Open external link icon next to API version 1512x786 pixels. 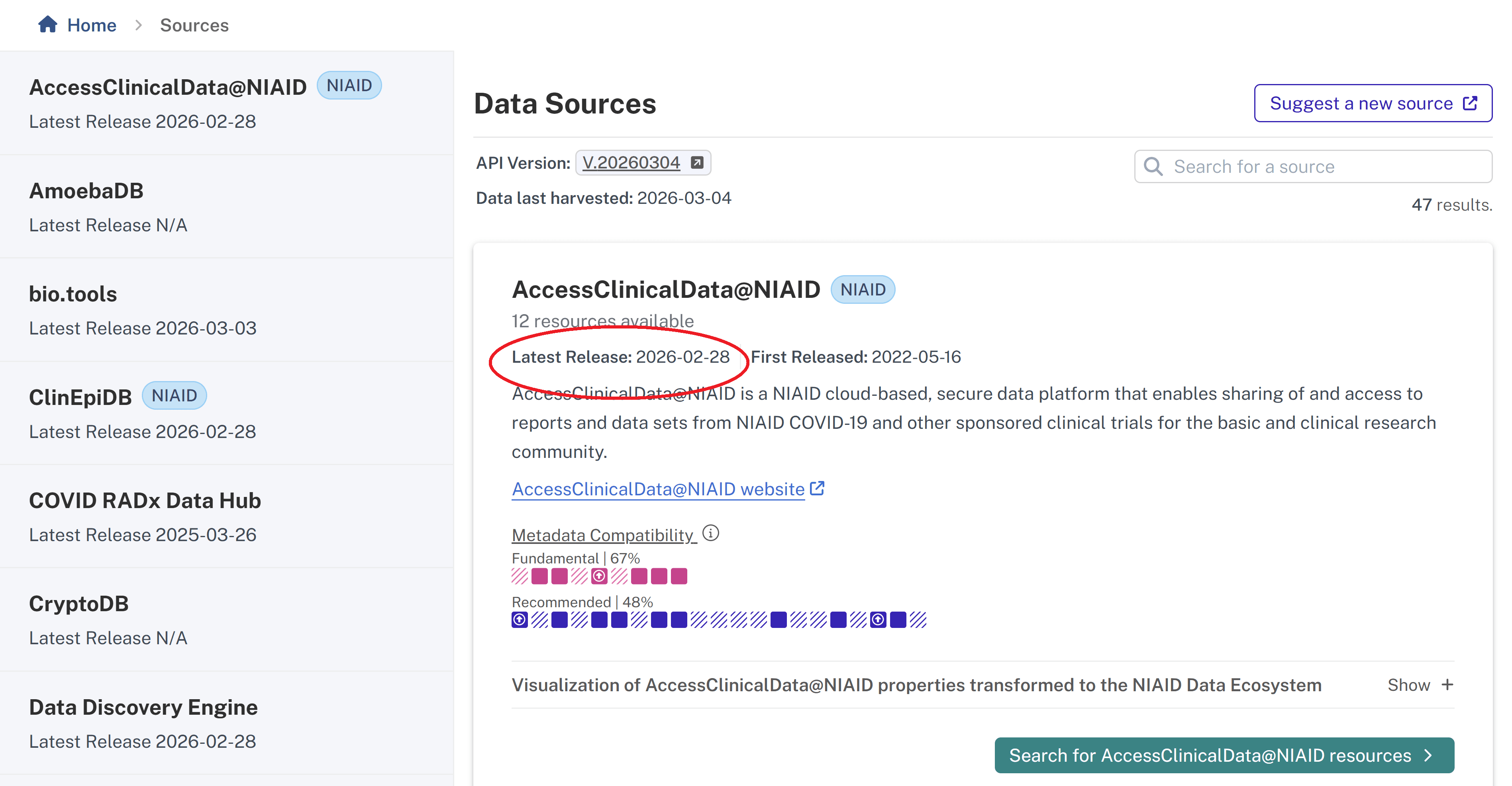697,162
